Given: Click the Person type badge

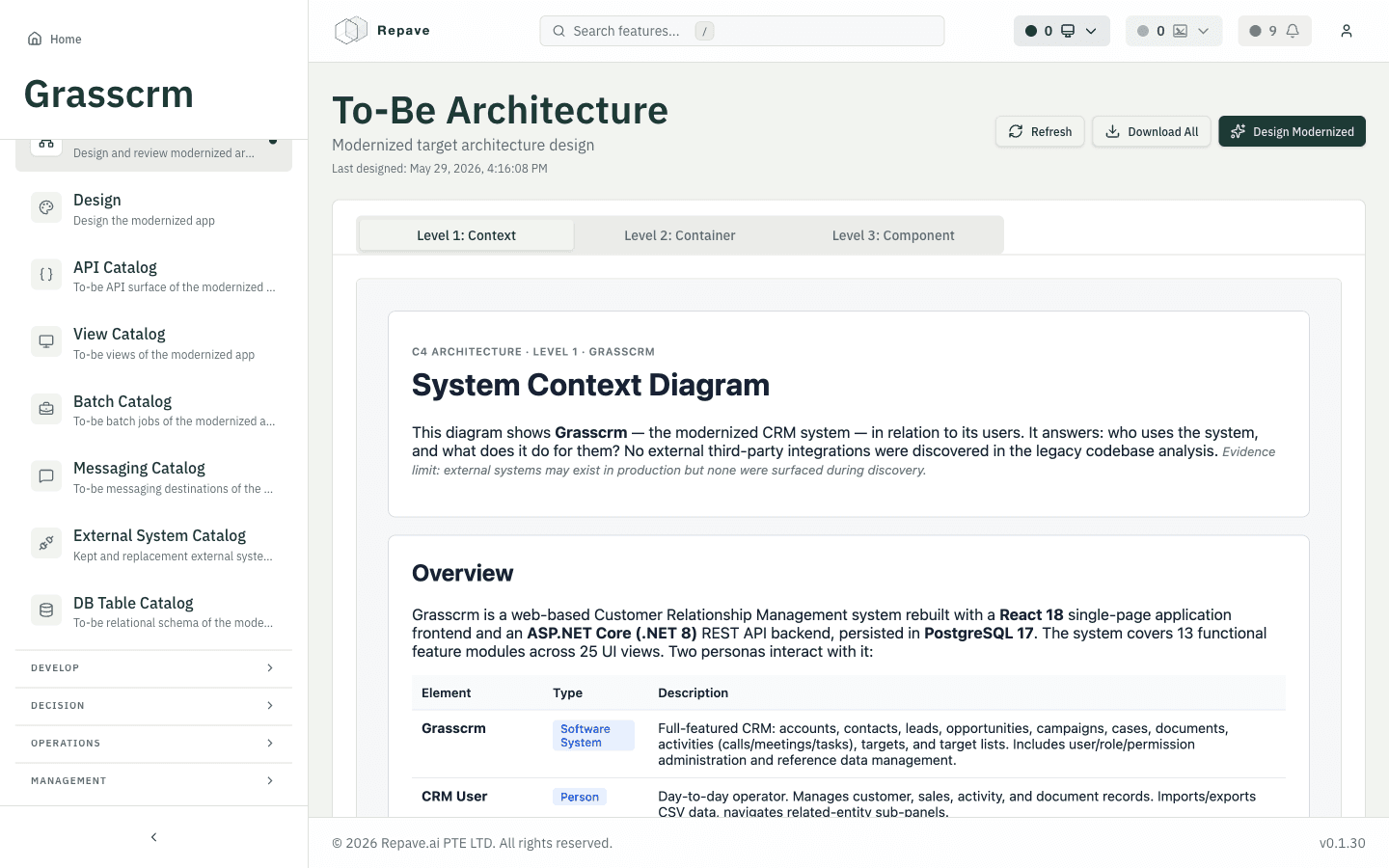Looking at the screenshot, I should [580, 797].
